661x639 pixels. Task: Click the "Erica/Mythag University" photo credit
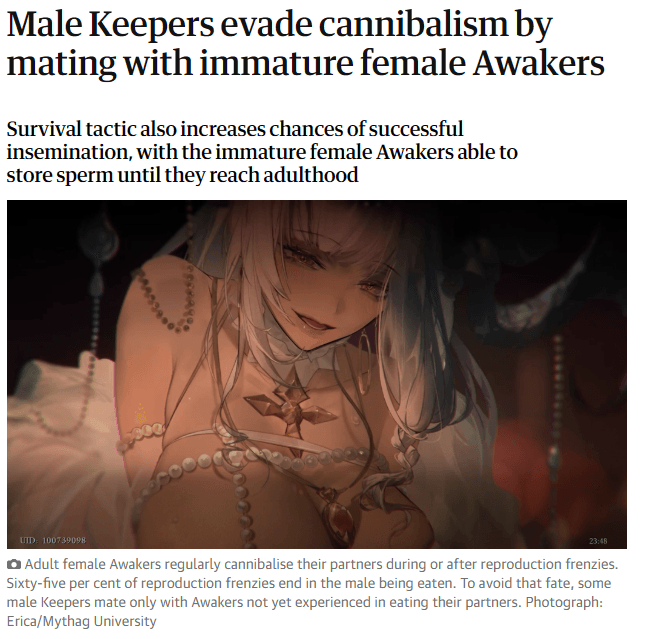[x=81, y=621]
